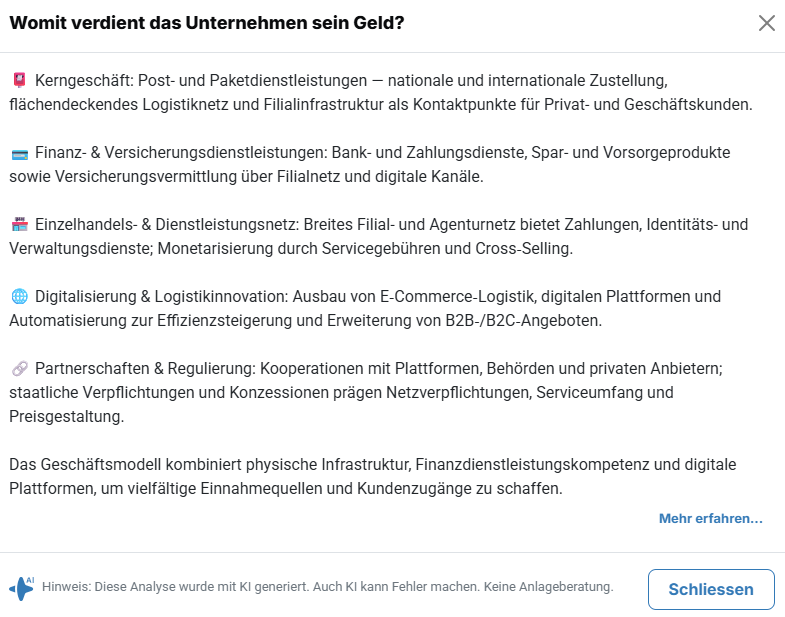Click the globe emoji beside Digitalisierung & Logistikinnovation
This screenshot has height=617, width=785.
tap(19, 297)
